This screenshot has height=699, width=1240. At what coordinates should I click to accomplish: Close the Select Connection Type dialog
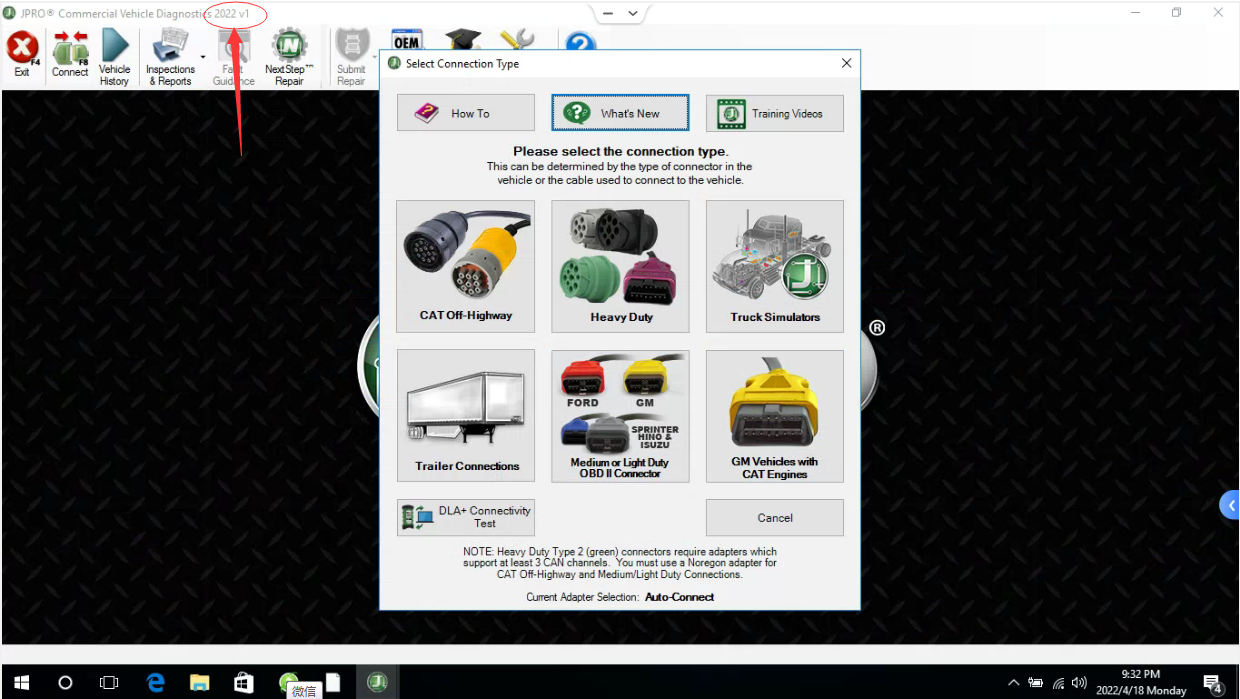click(x=846, y=63)
